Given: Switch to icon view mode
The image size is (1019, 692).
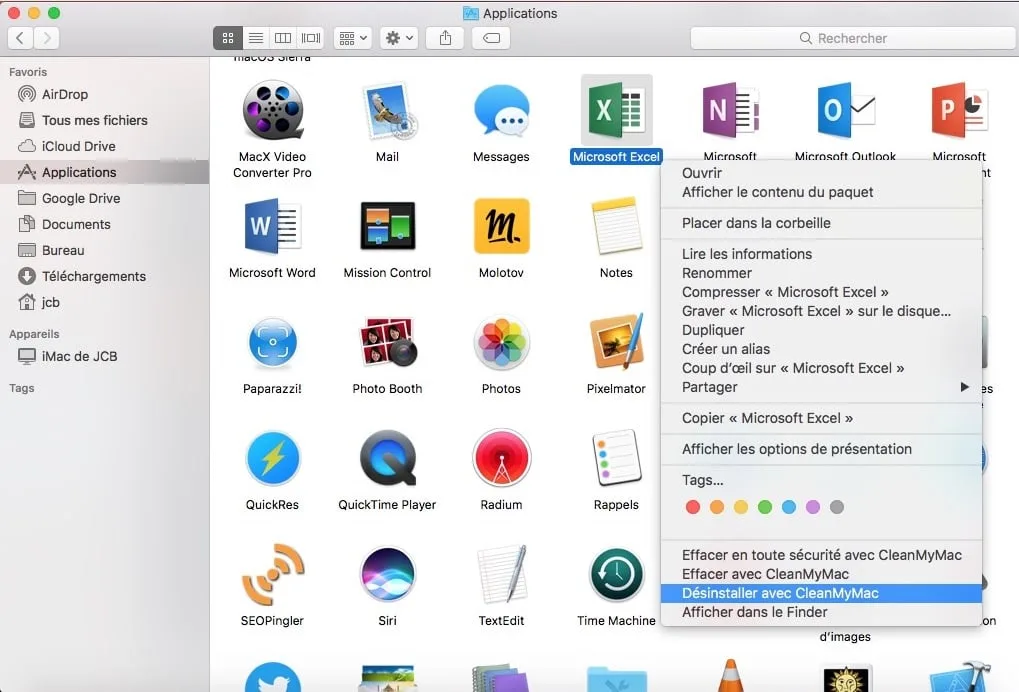Looking at the screenshot, I should coord(227,38).
